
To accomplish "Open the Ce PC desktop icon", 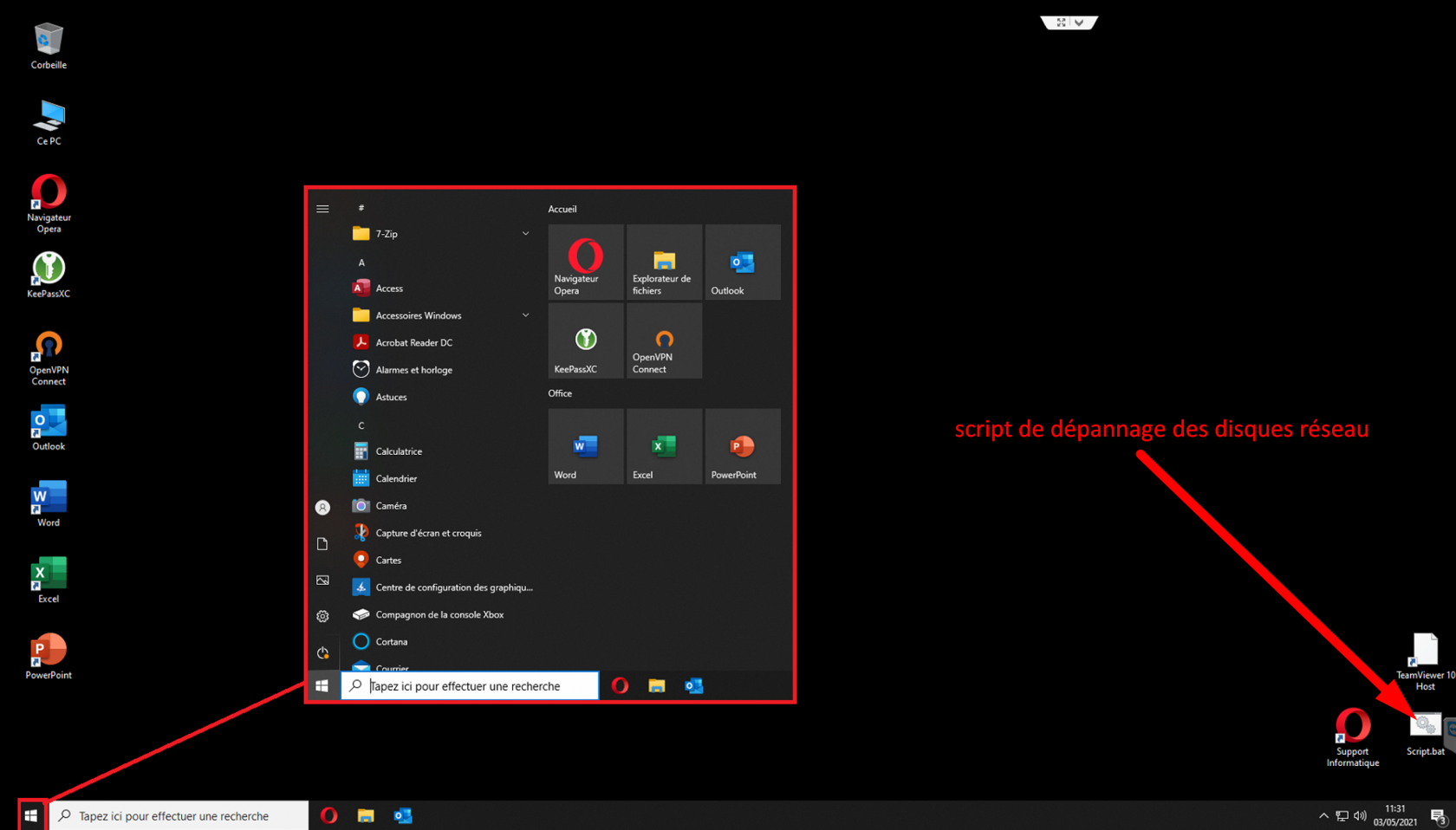I will point(49,122).
